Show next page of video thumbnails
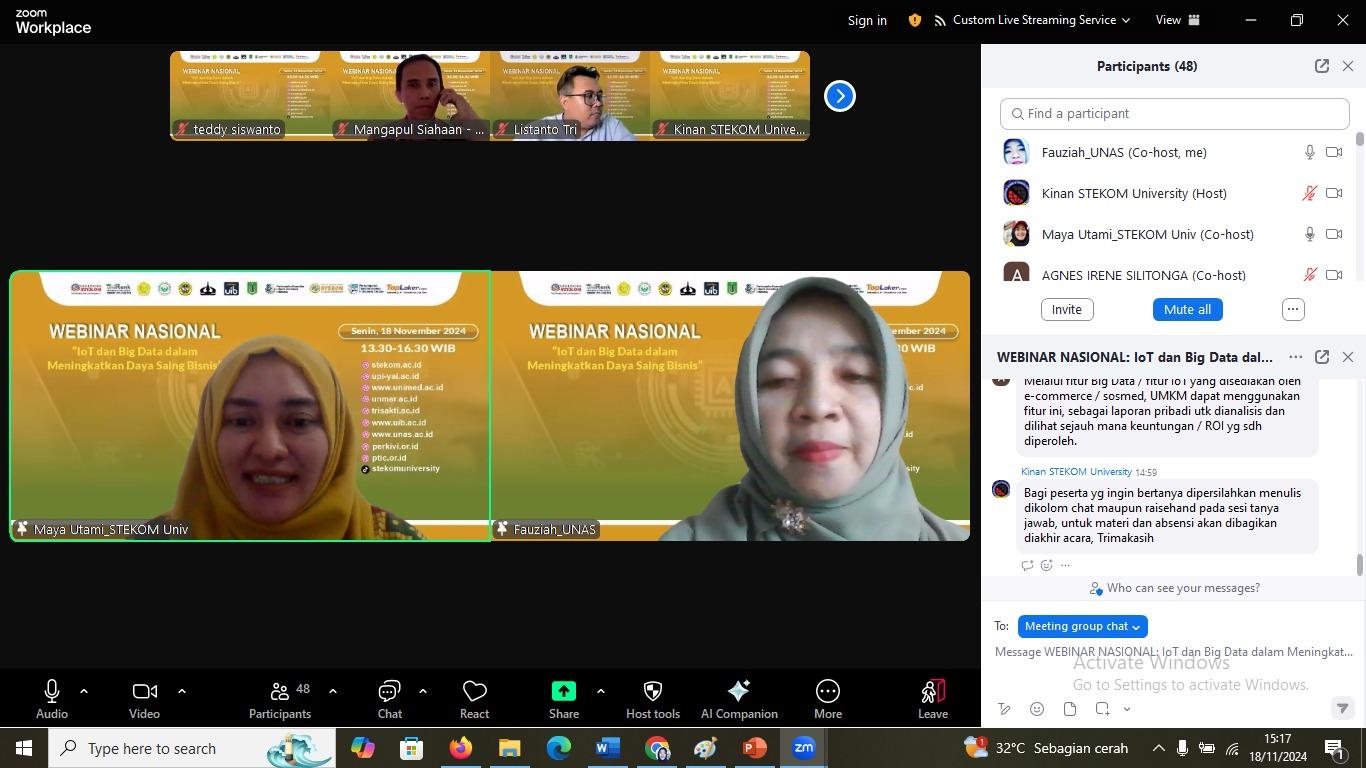Screen dimensions: 1366x768 click(840, 96)
